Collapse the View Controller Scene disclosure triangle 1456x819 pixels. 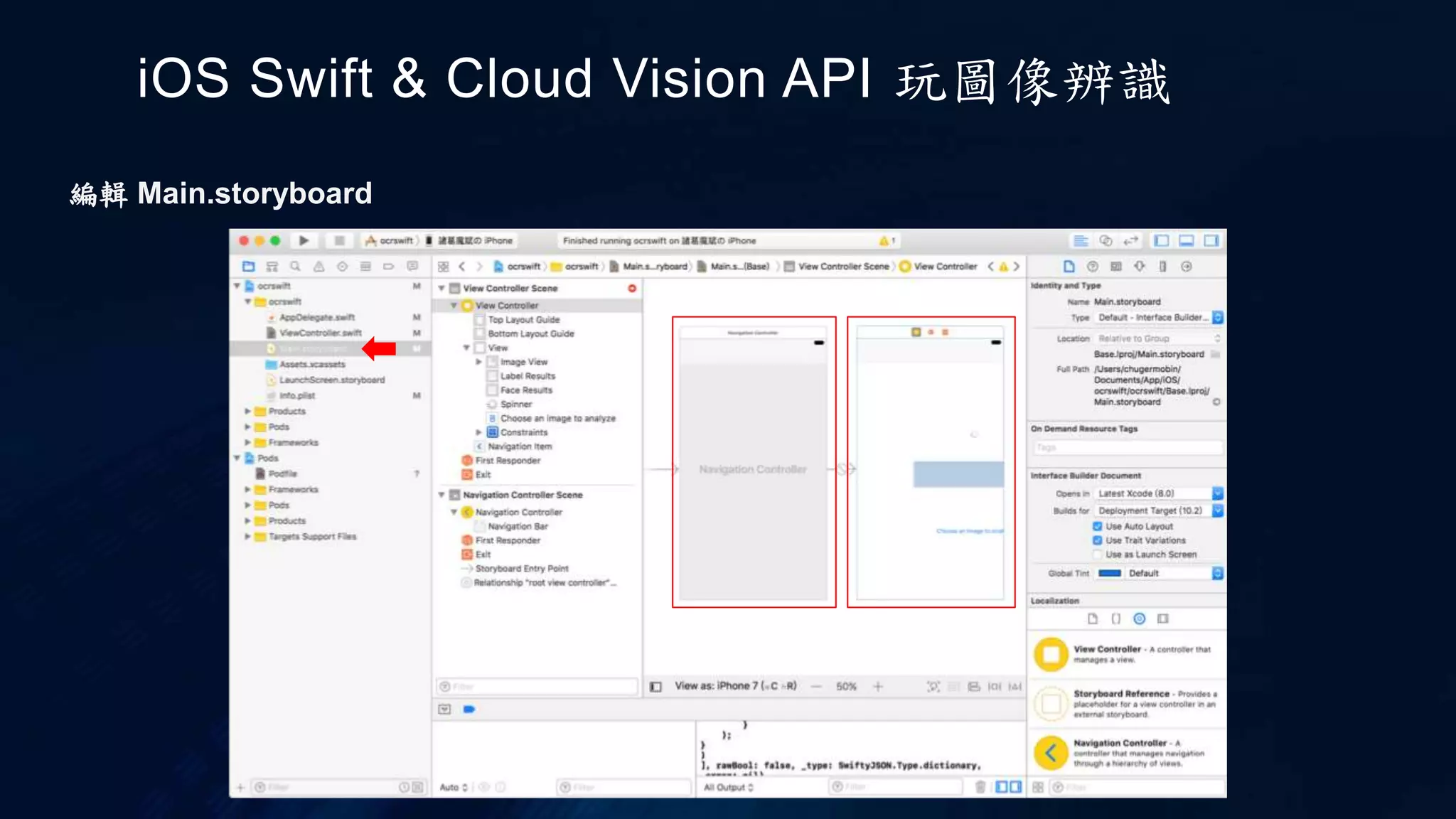[x=441, y=288]
